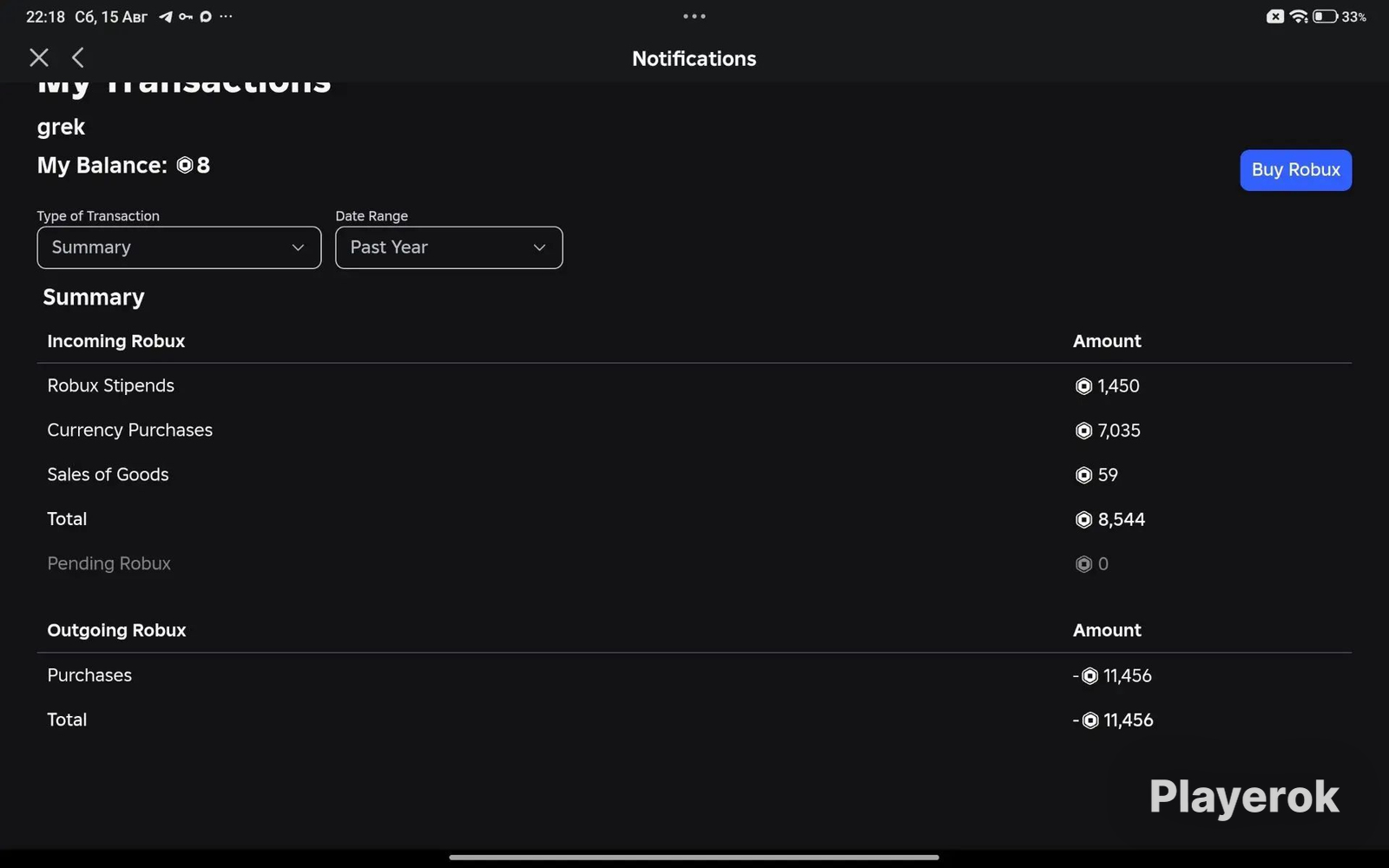Open the three-dot menu at top center
This screenshot has width=1389, height=868.
[694, 16]
